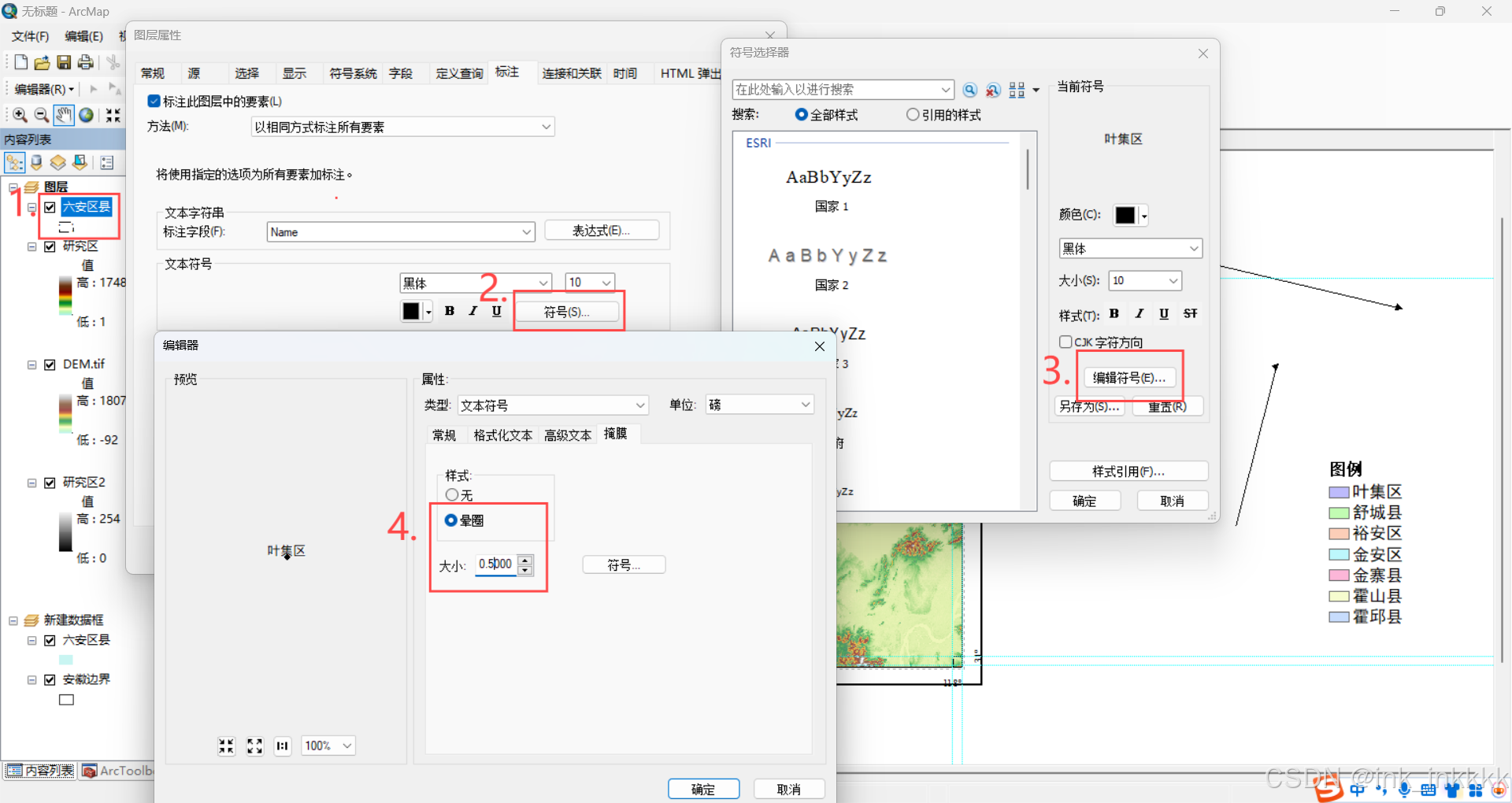Viewport: 1512px width, 803px height.
Task: Click 符号... button beside halo size
Action: (x=624, y=565)
